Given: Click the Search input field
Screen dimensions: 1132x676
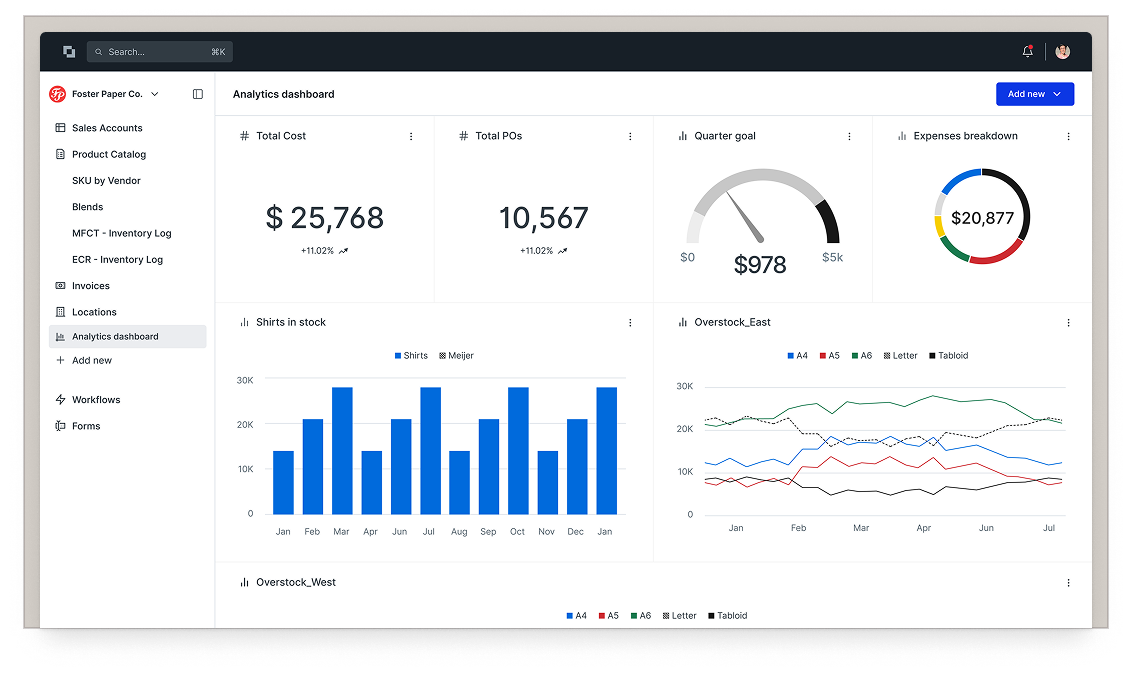Looking at the screenshot, I should [158, 52].
